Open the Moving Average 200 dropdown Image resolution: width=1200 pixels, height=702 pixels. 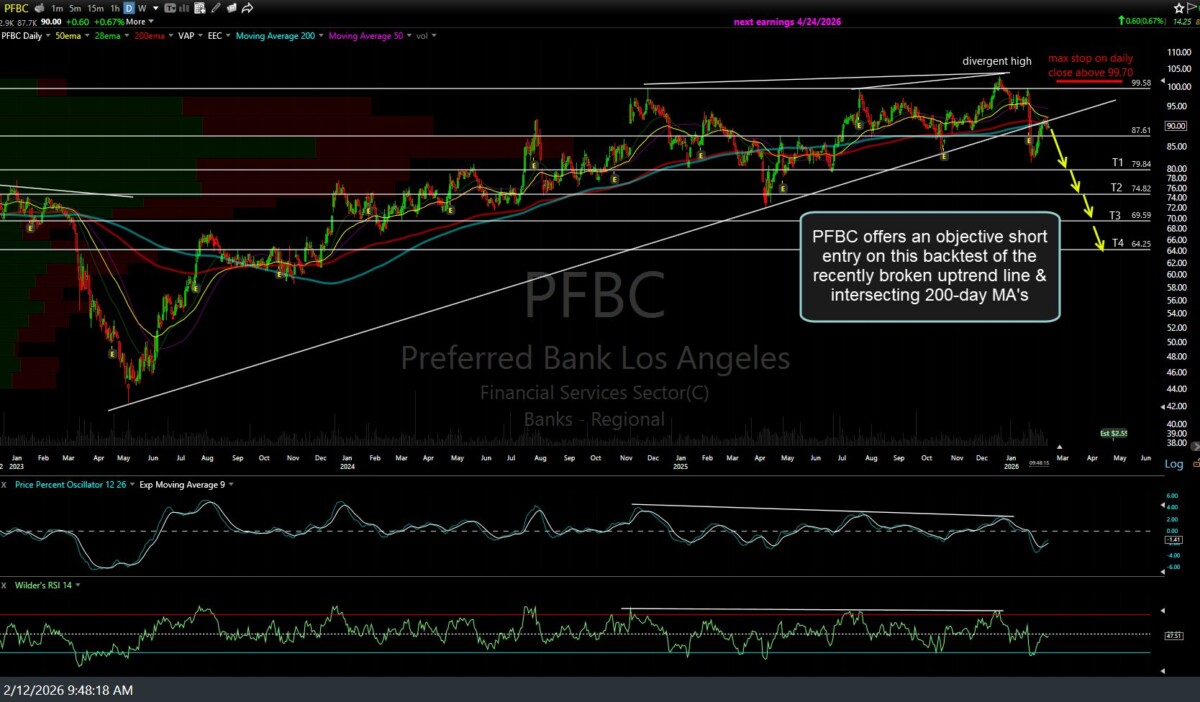pyautogui.click(x=321, y=36)
